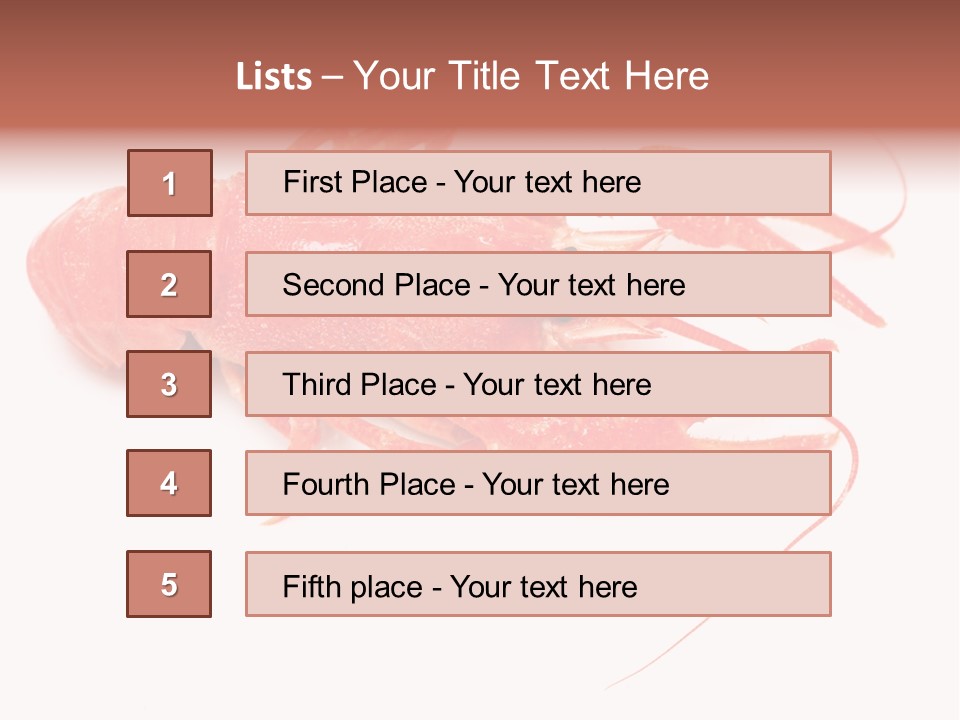The height and width of the screenshot is (720, 960).
Task: Click the number 3 box
Action: pyautogui.click(x=169, y=384)
